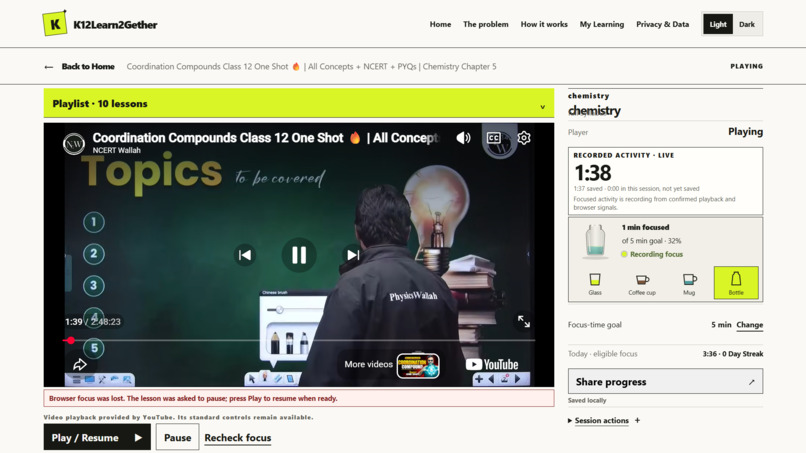The height and width of the screenshot is (453, 806).
Task: Click the video progress bar scrubber
Action: coord(71,340)
